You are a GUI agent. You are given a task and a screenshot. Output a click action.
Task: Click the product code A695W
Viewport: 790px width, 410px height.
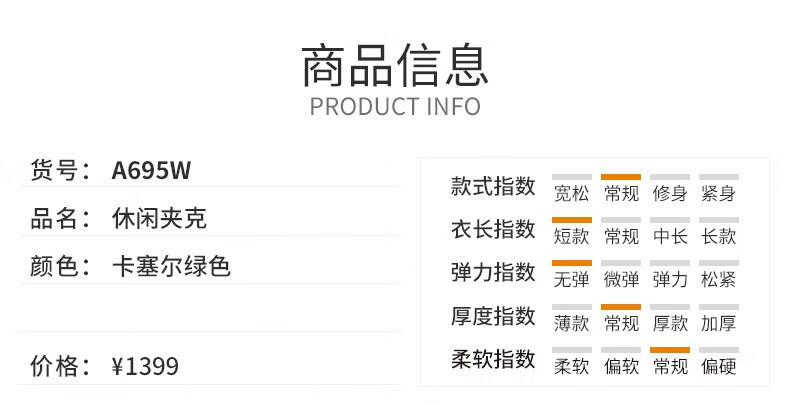[x=151, y=170]
